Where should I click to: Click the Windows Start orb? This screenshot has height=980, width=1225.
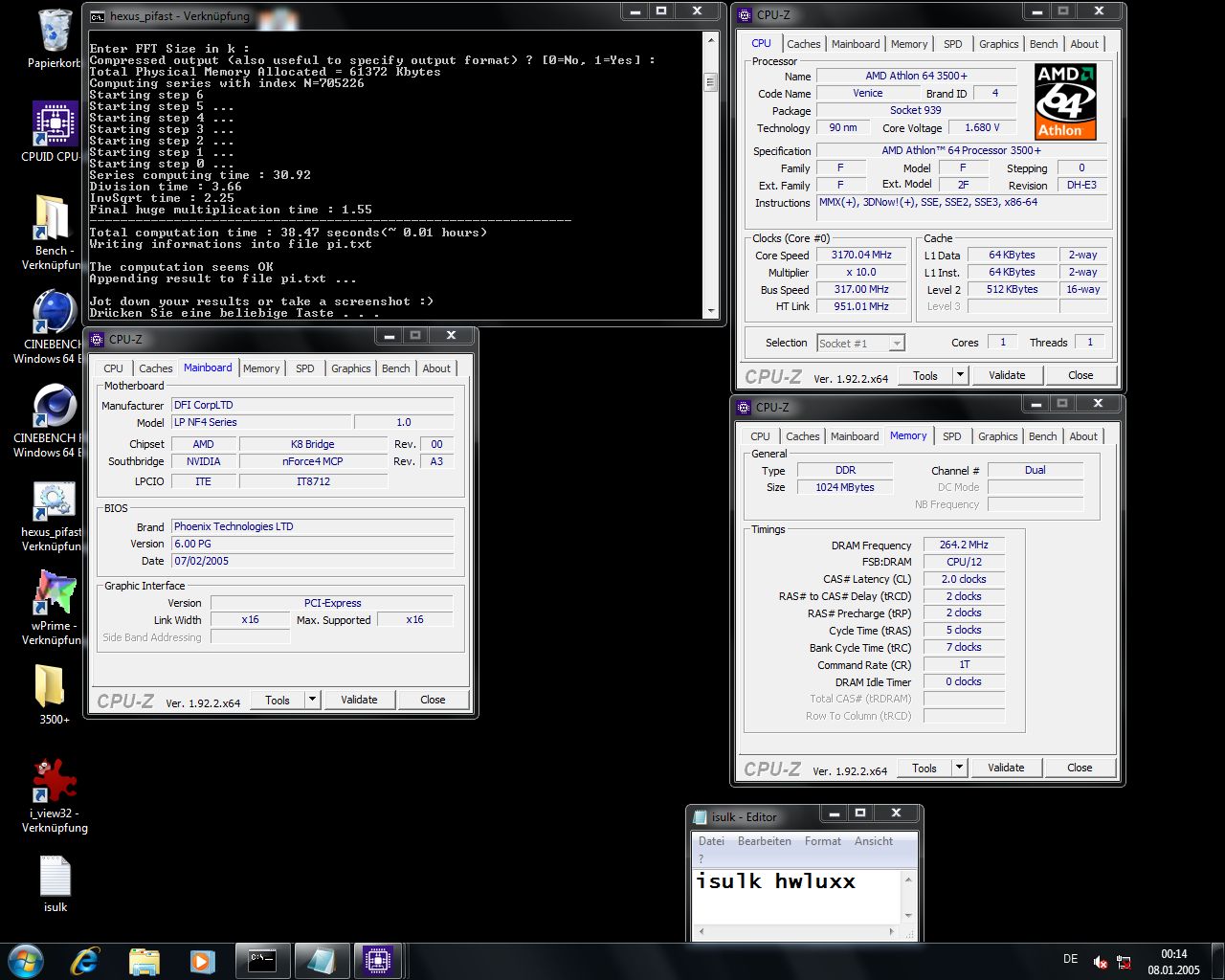coord(25,960)
